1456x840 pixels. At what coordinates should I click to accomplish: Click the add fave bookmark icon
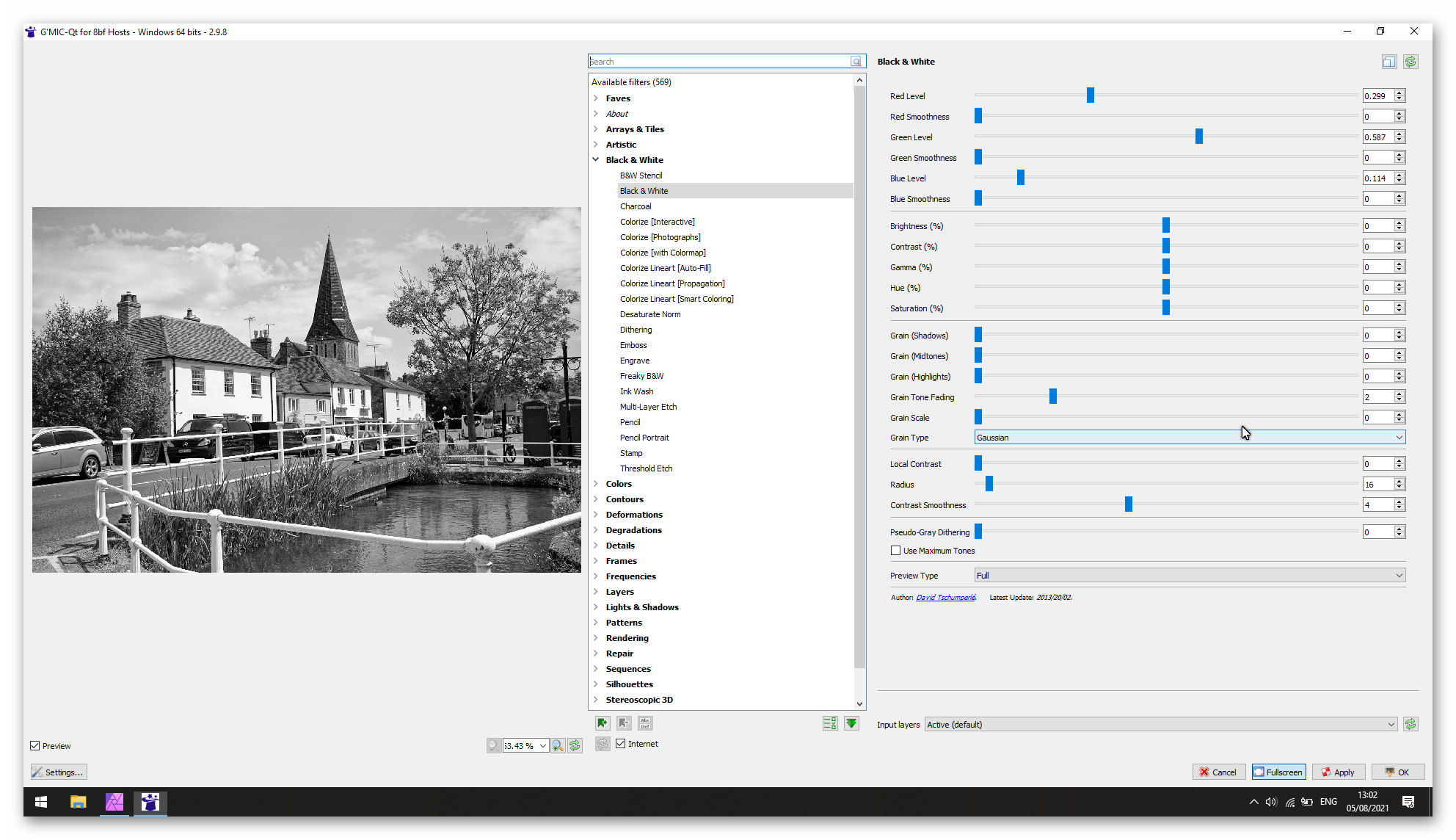(x=603, y=723)
